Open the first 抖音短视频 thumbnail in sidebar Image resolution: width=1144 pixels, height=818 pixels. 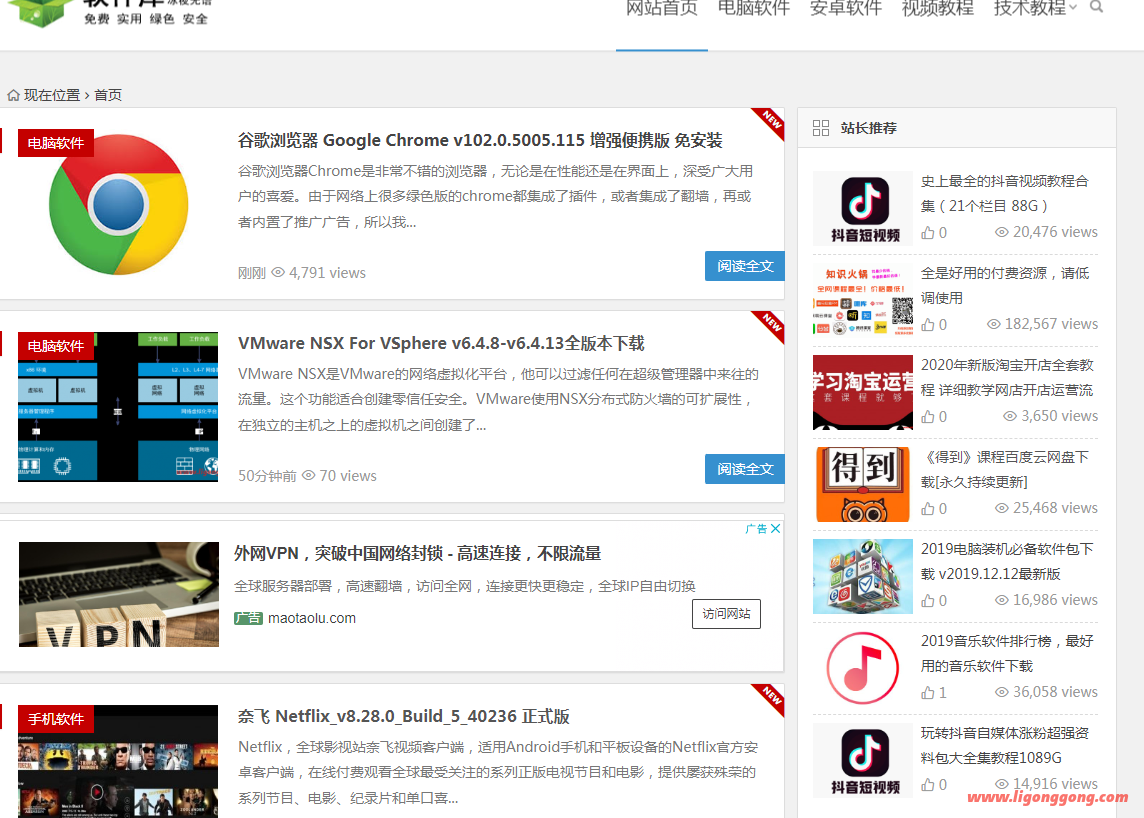[x=863, y=210]
